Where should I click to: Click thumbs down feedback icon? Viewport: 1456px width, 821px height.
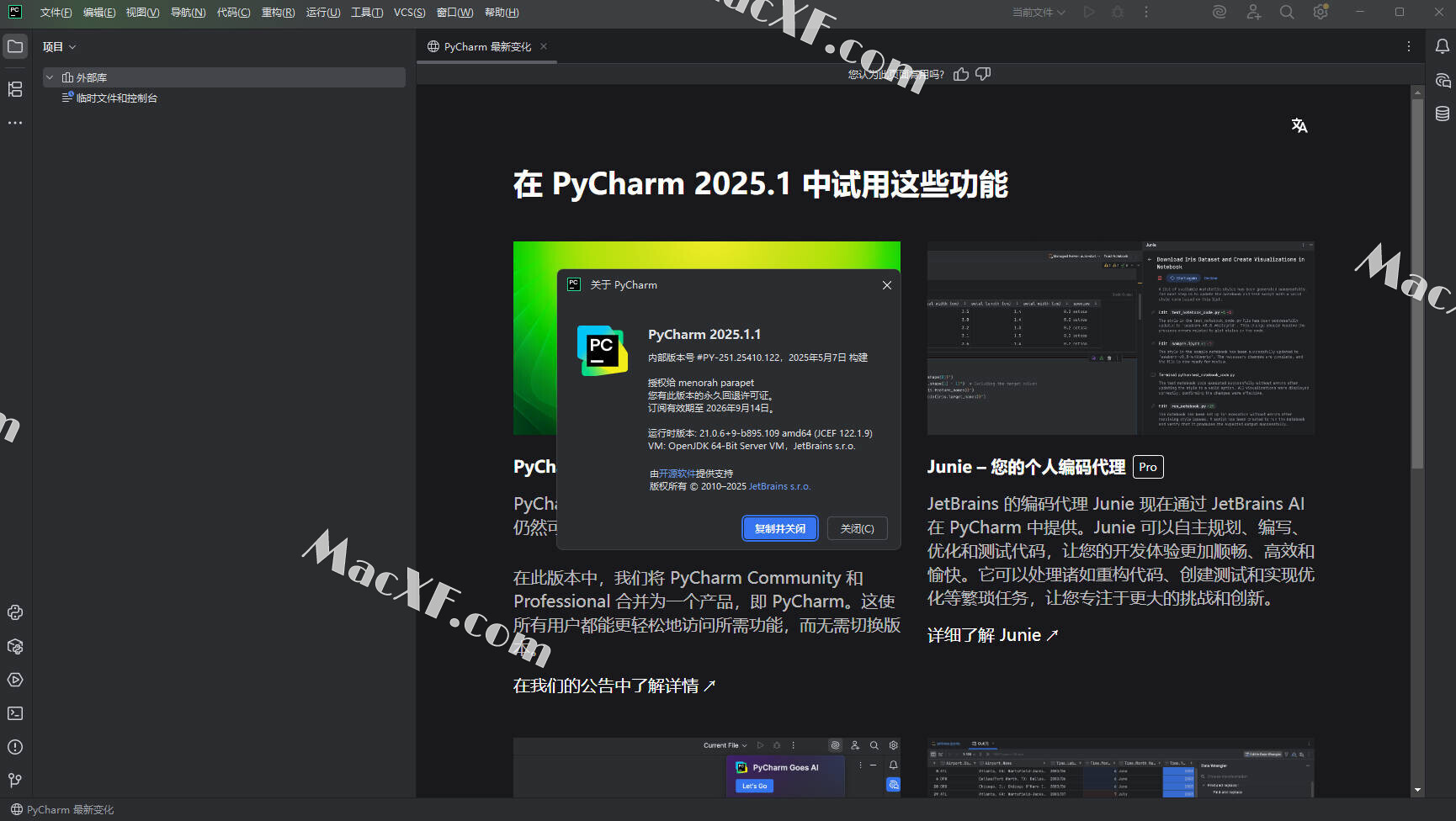pos(983,74)
